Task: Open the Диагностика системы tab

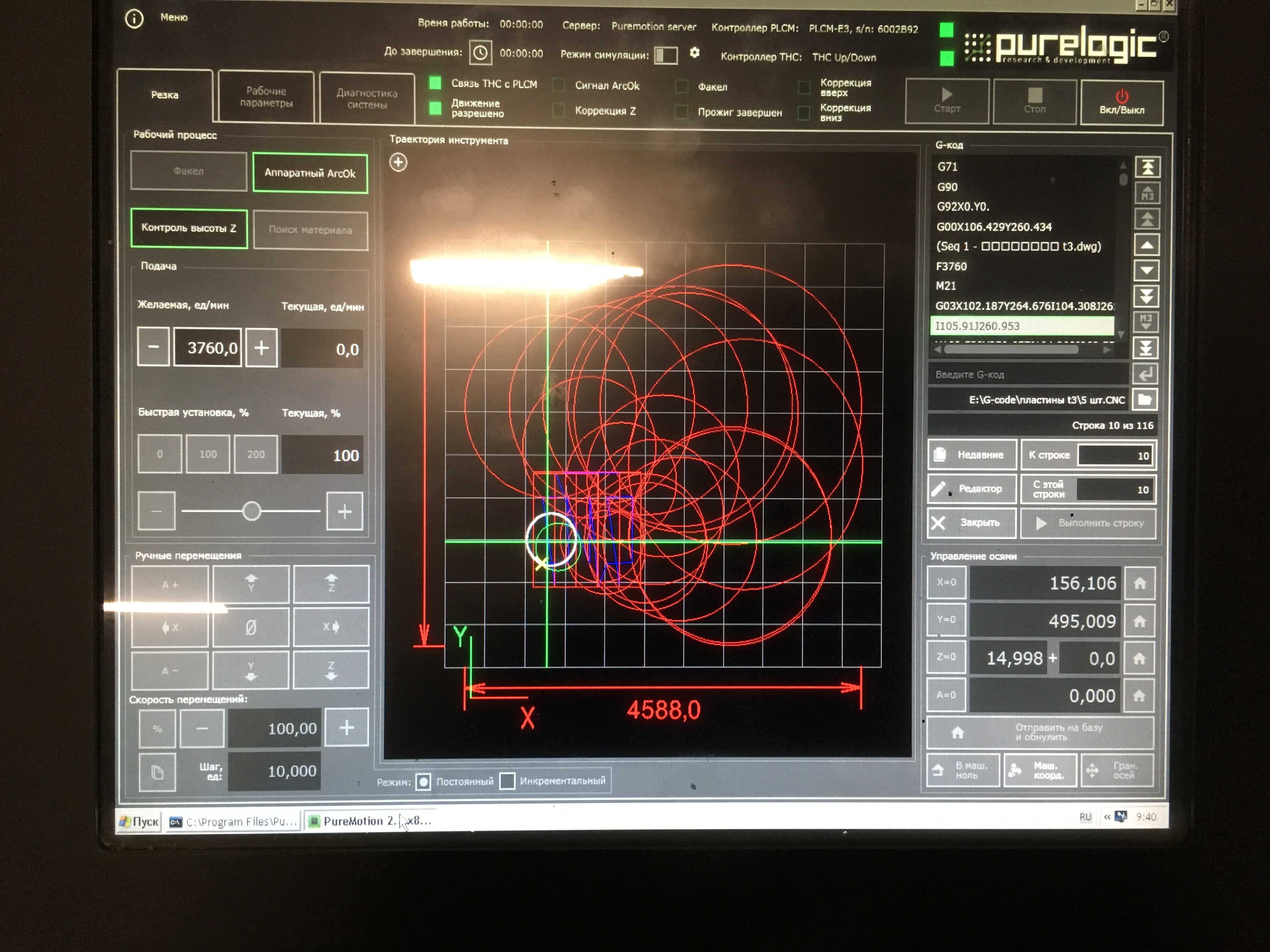Action: [366, 99]
